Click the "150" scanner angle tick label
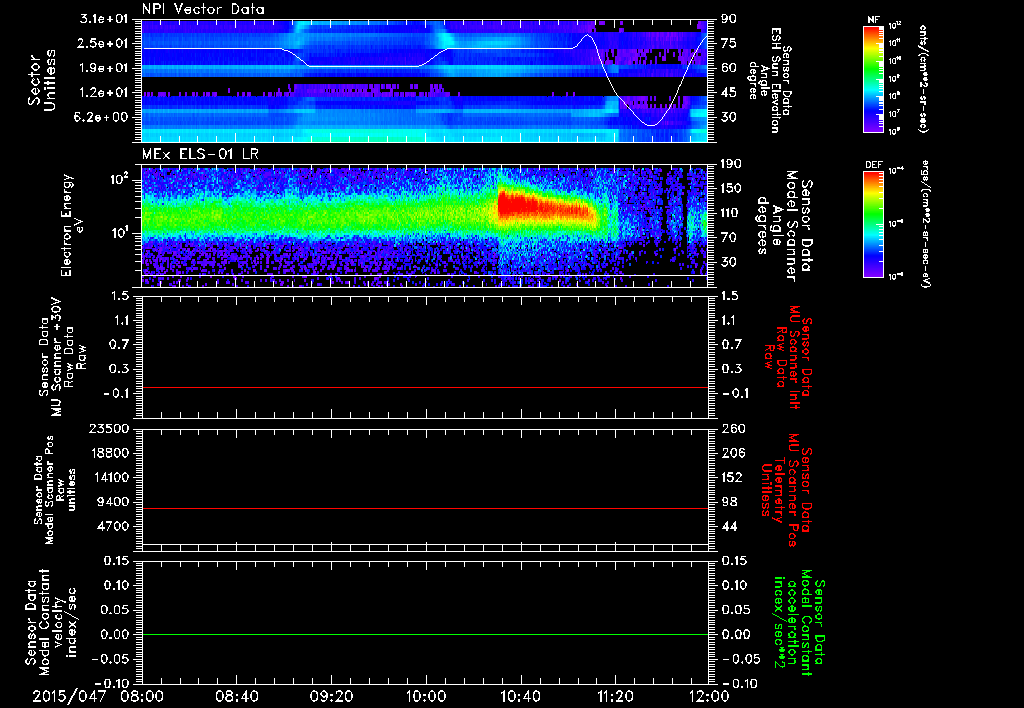This screenshot has height=708, width=1024. [731, 188]
